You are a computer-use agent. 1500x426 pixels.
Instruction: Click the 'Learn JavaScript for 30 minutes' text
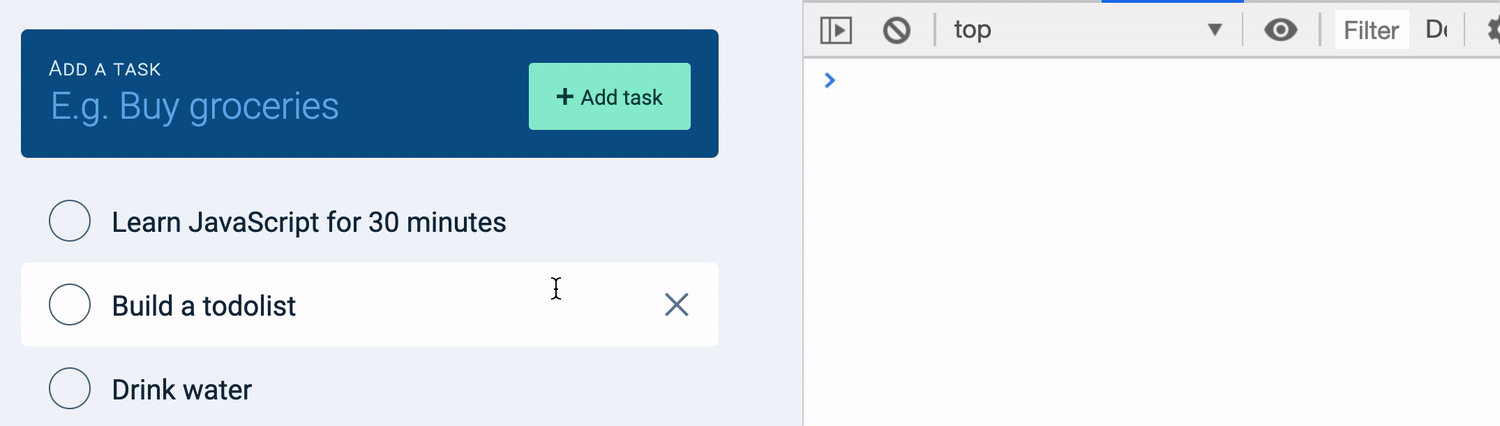click(309, 221)
